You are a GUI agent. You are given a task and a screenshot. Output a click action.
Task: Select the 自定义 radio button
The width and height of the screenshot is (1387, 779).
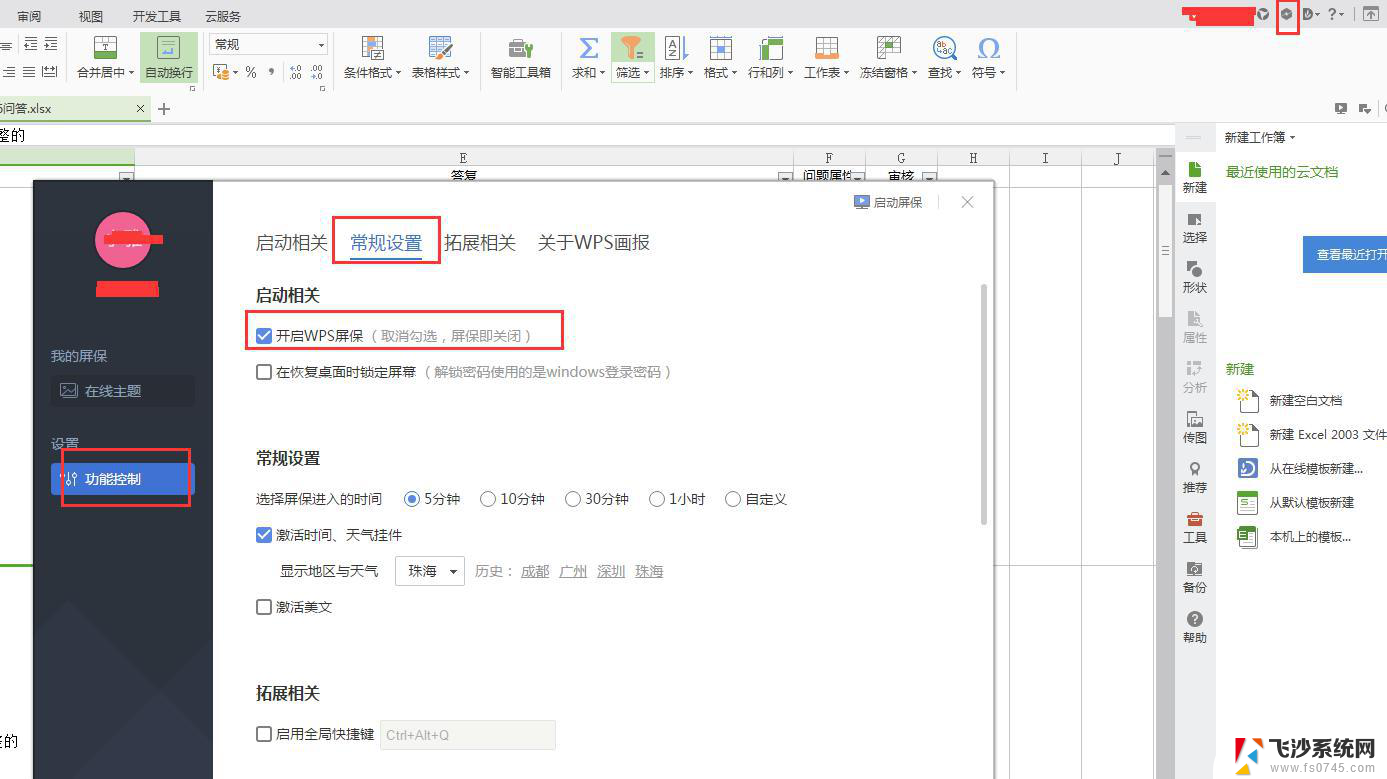[x=733, y=499]
